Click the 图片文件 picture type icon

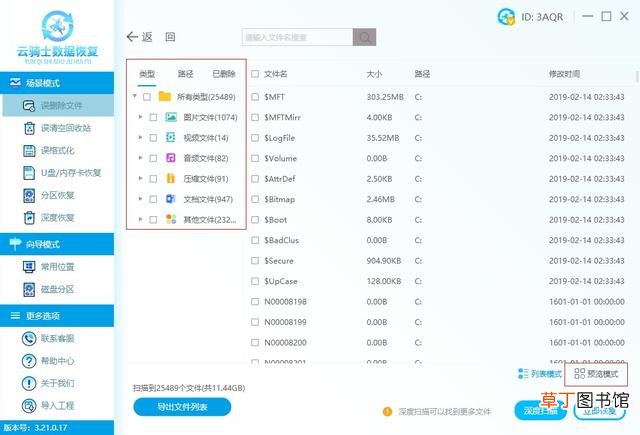tap(171, 117)
